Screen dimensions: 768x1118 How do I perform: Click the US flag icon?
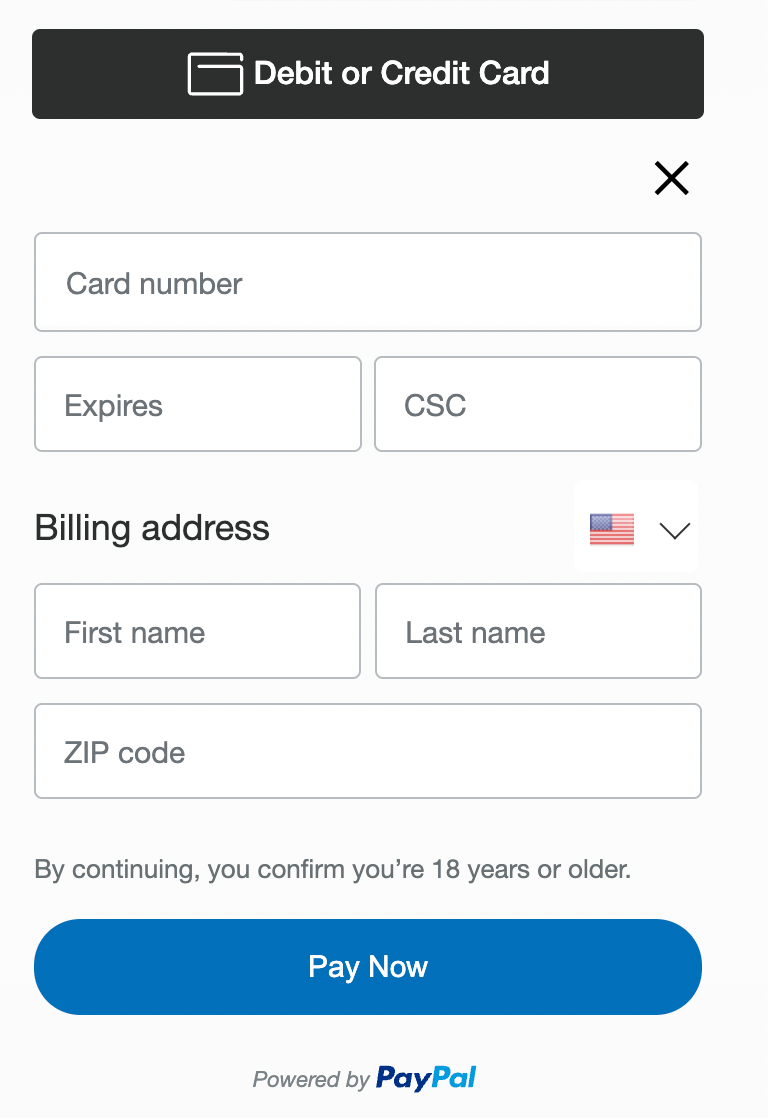coord(612,530)
